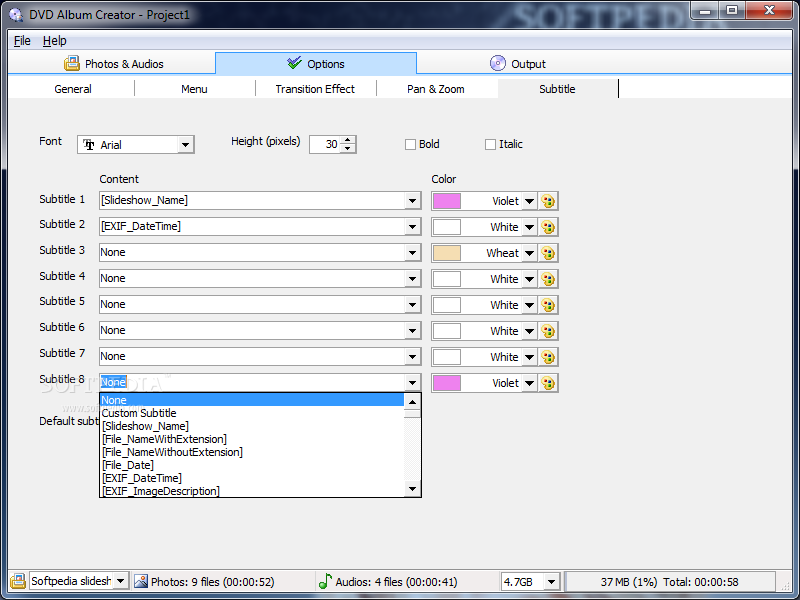Click the green music note audios icon
The width and height of the screenshot is (800, 600).
click(x=325, y=581)
